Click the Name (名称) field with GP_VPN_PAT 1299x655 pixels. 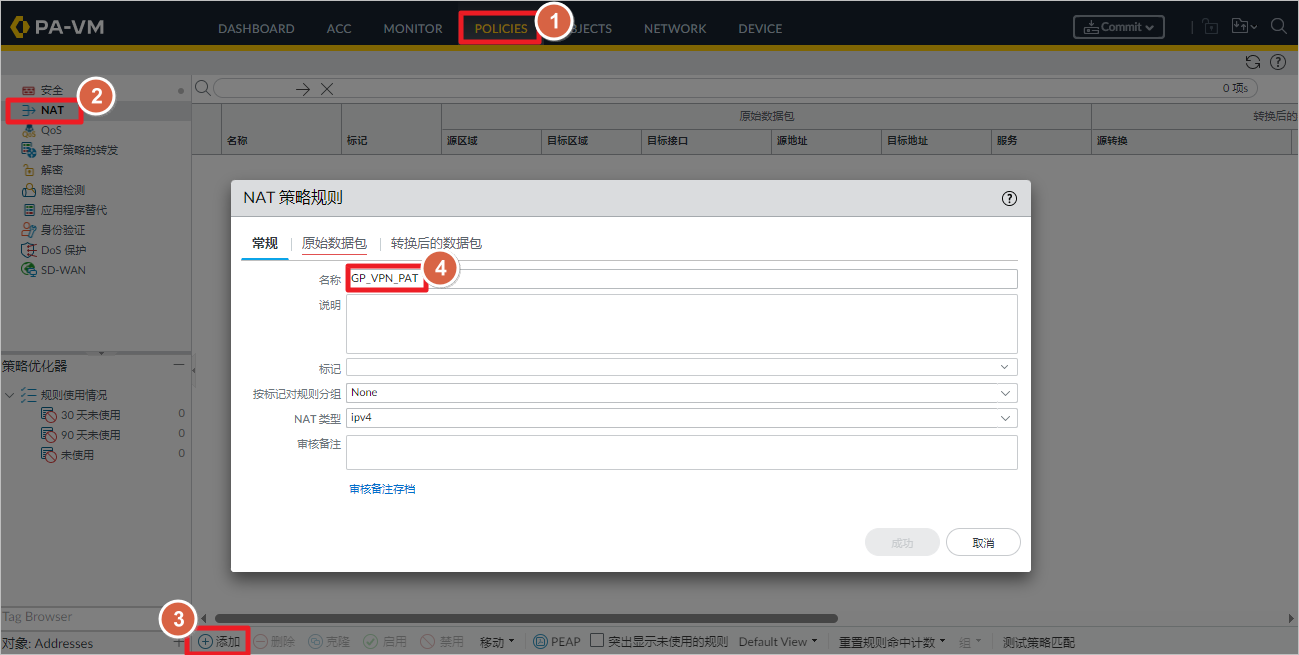(682, 278)
